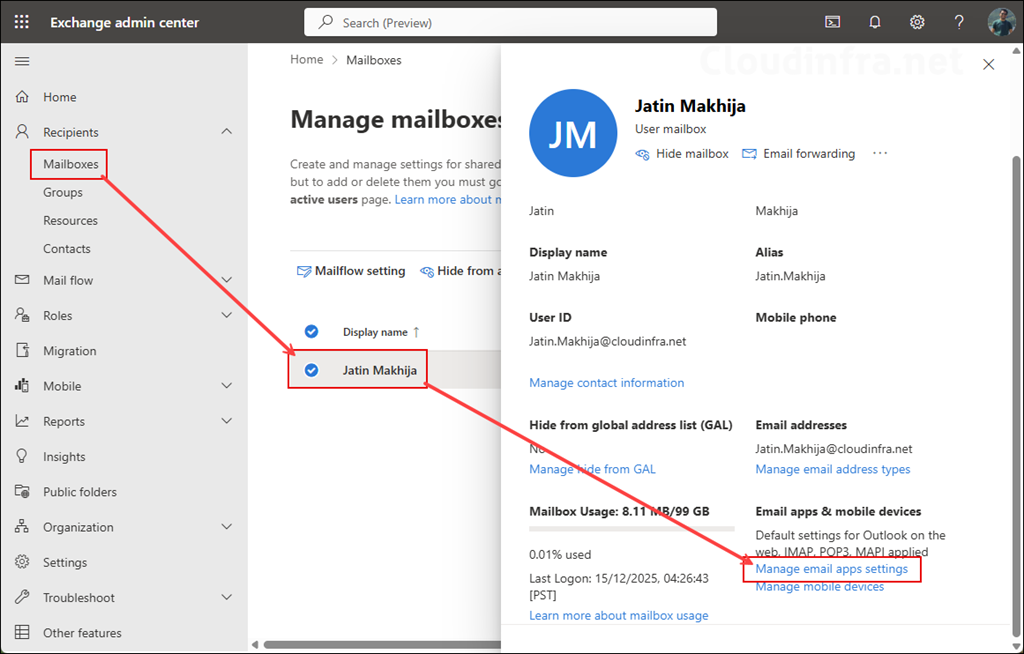
Task: Select Mailboxes under Recipients
Action: point(68,163)
